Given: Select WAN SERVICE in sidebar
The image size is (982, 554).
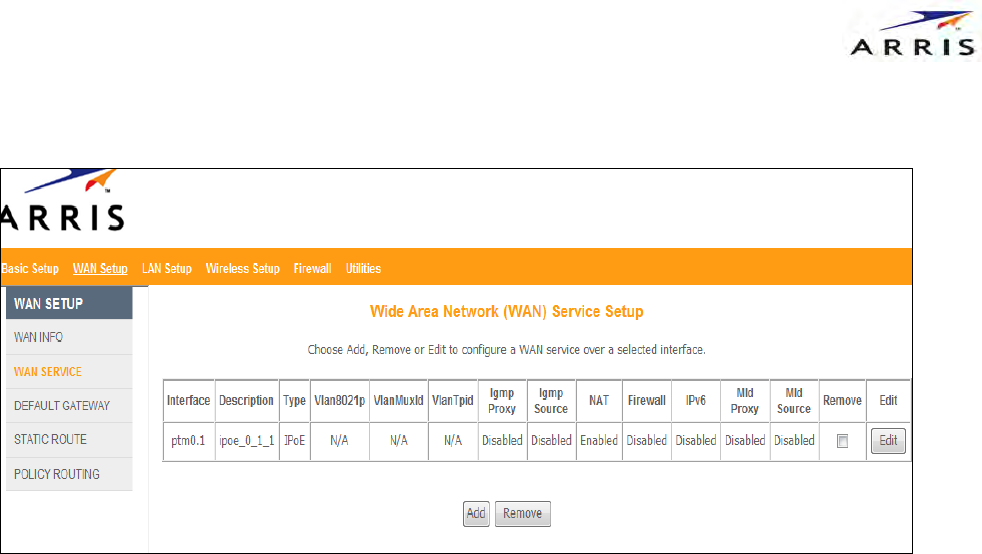Looking at the screenshot, I should click(x=69, y=372).
